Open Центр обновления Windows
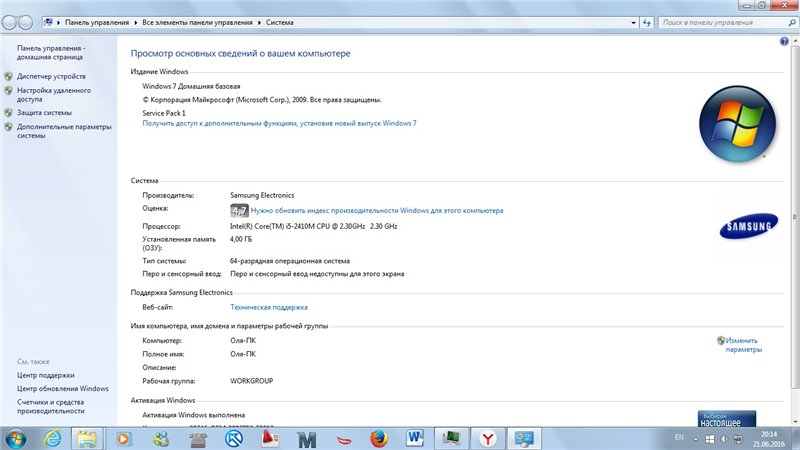Viewport: 800px width, 450px height. (x=63, y=388)
